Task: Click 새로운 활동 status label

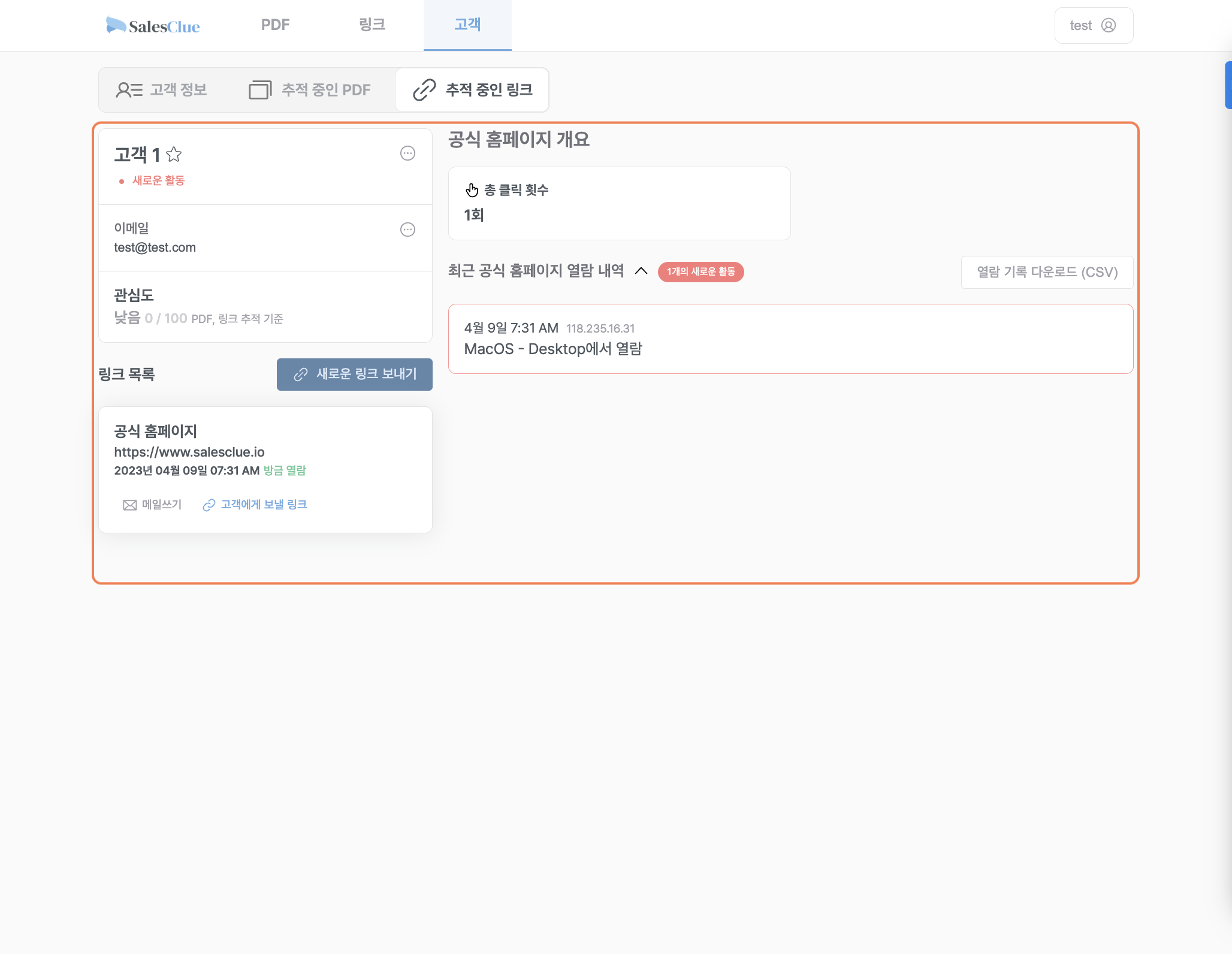Action: click(158, 180)
